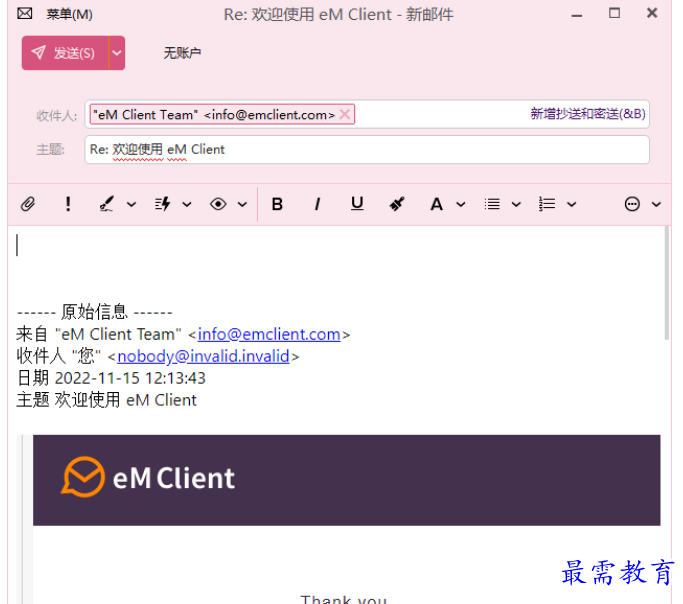Screen dimensions: 683x604
Task: Click 新增抄送和密送(&B) link
Action: [588, 114]
